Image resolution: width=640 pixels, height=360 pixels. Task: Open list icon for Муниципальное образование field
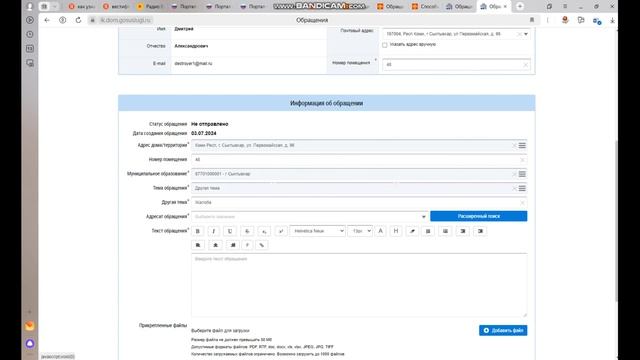point(522,174)
